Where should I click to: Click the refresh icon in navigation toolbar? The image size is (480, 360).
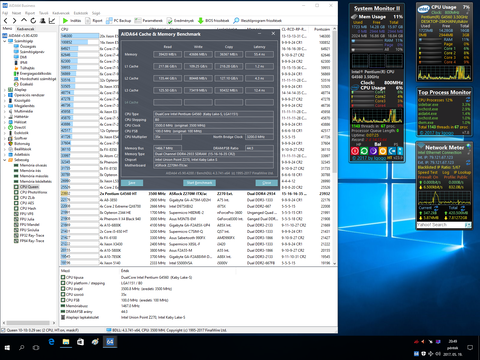(33, 21)
